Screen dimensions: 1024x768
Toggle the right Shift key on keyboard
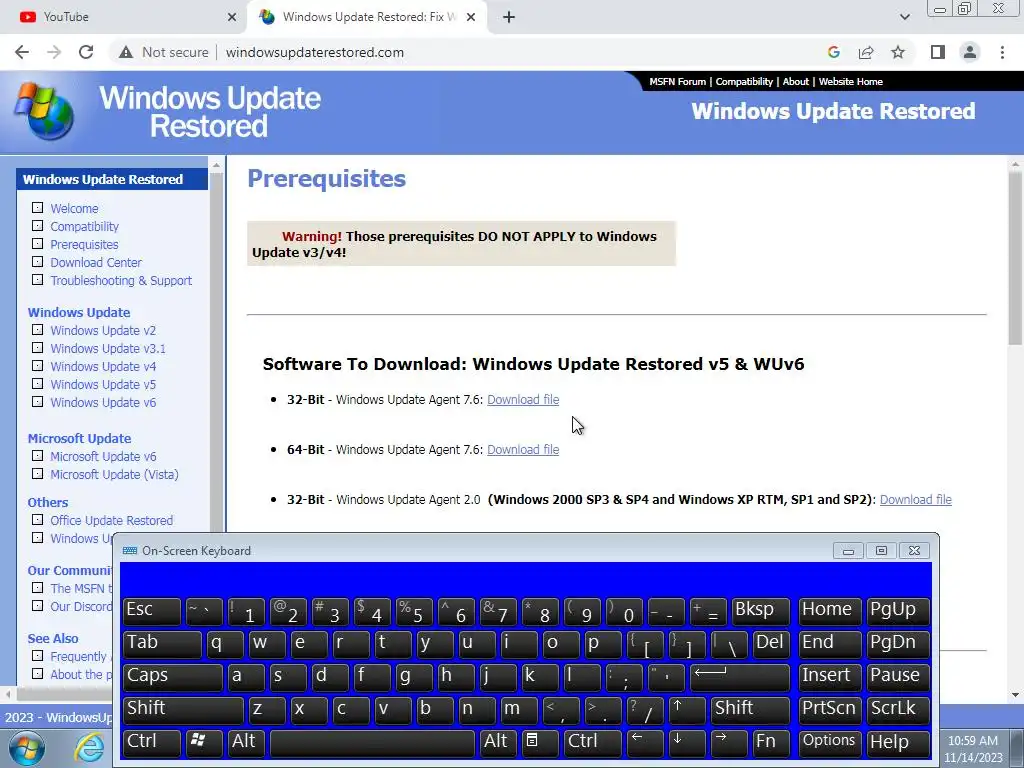coord(750,709)
